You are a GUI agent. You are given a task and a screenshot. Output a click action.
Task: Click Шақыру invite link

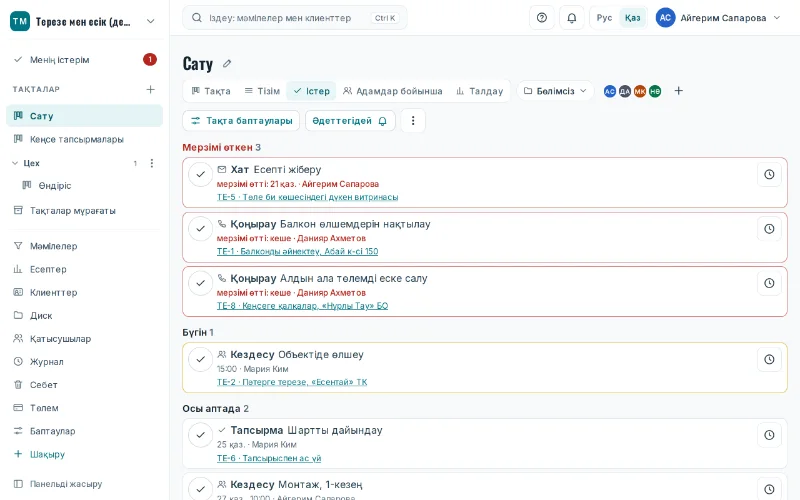(x=84, y=454)
